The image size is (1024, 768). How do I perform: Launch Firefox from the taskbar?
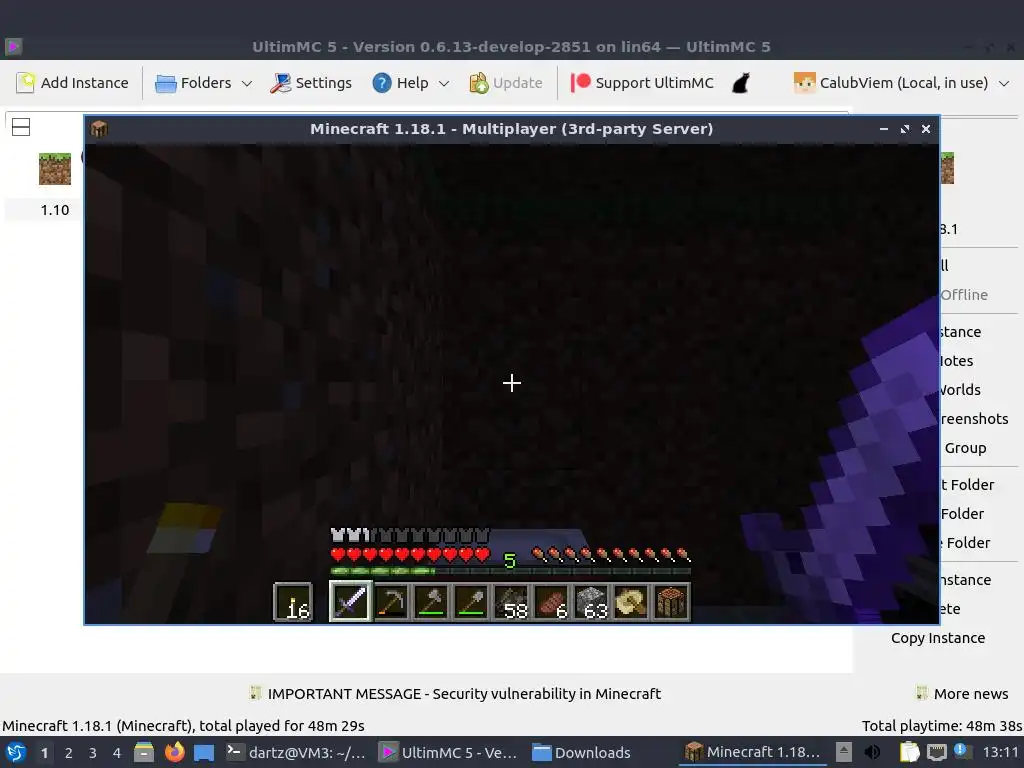[x=174, y=752]
